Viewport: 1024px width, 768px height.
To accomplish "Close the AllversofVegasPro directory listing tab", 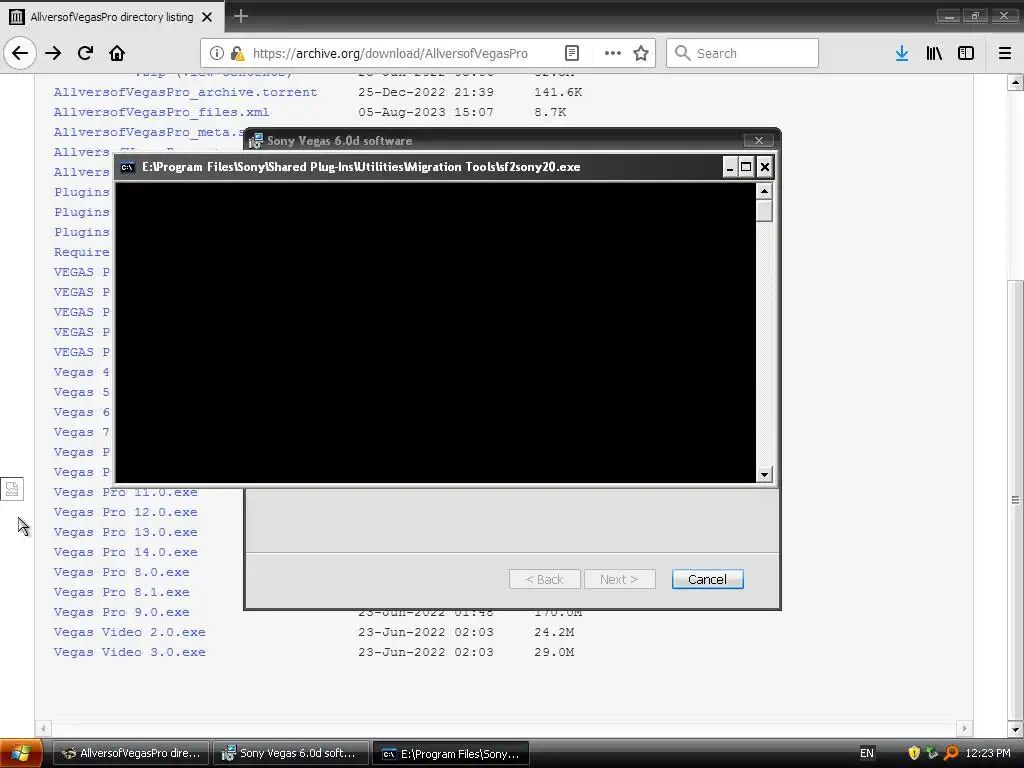I will pyautogui.click(x=207, y=17).
